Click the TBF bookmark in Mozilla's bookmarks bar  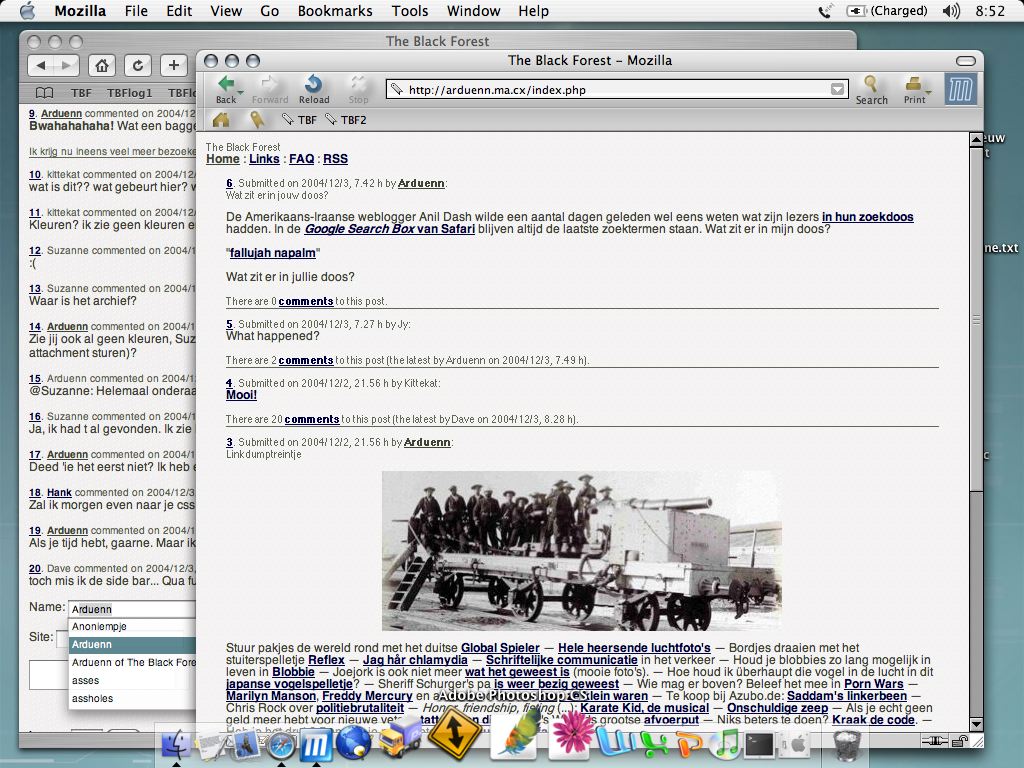pyautogui.click(x=300, y=120)
